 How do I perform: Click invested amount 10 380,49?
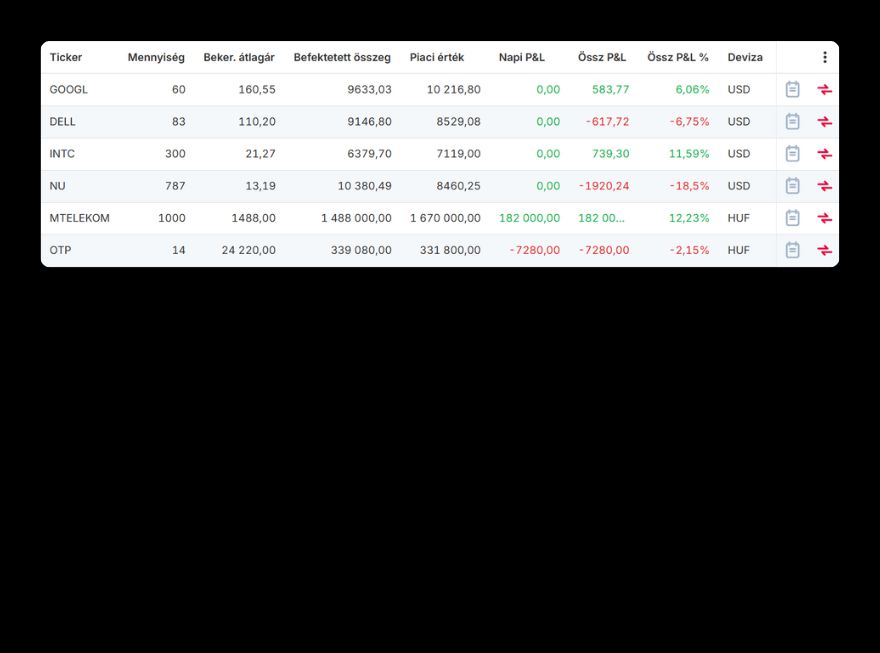(x=364, y=186)
